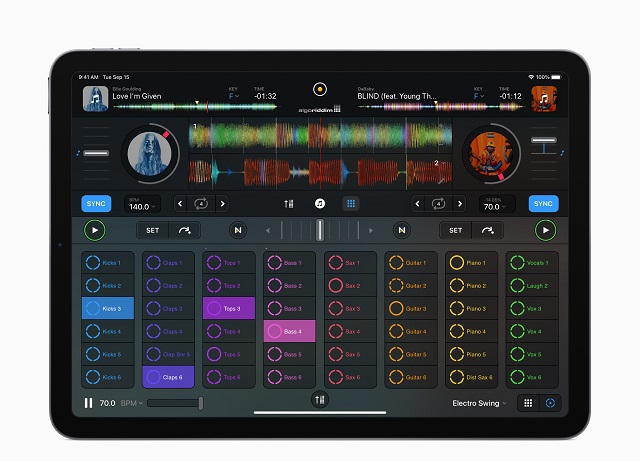
Task: Tap left deck jump-to-cue arrow icon
Action: click(x=184, y=230)
